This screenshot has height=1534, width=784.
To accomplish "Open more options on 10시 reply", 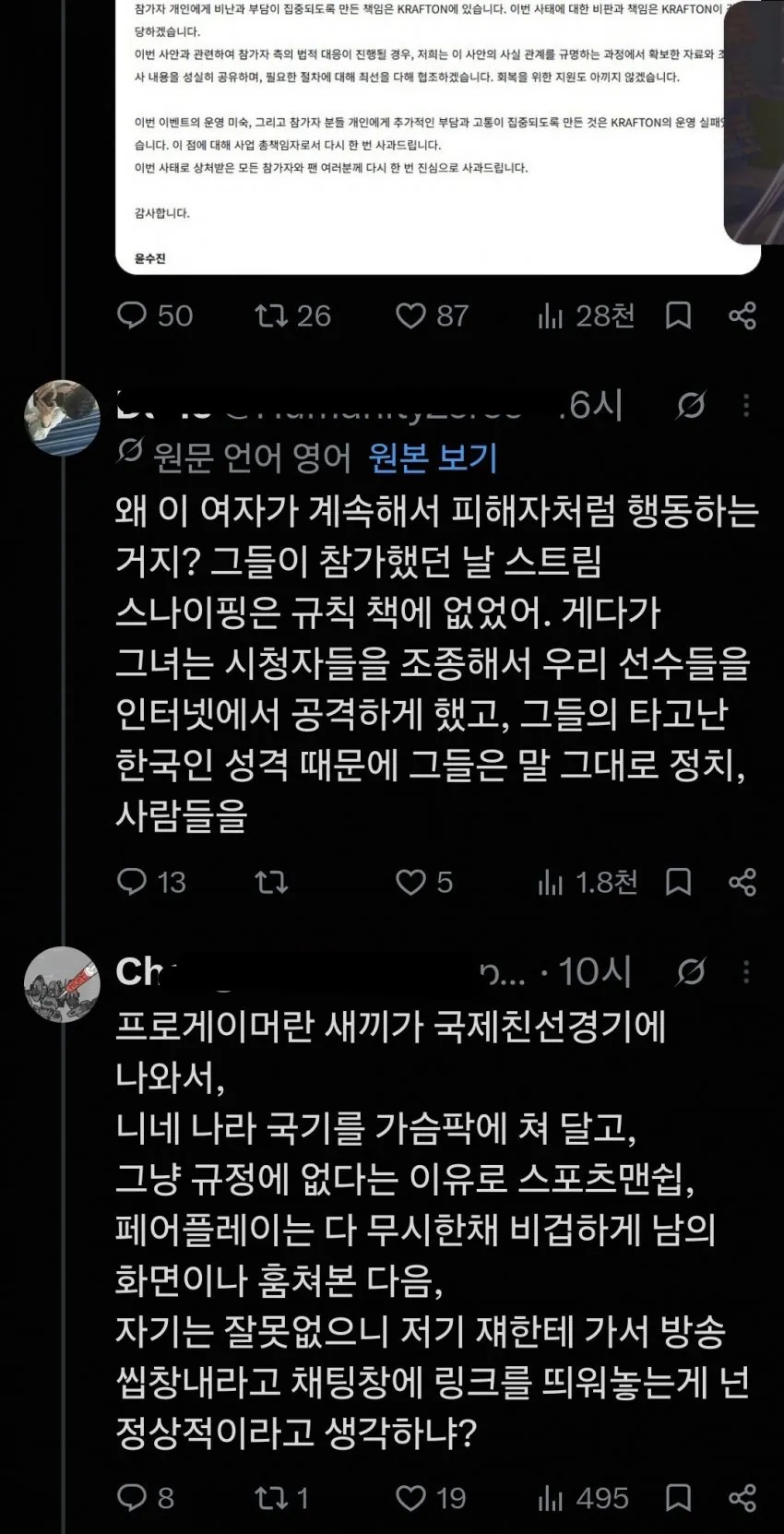I will coord(745,971).
